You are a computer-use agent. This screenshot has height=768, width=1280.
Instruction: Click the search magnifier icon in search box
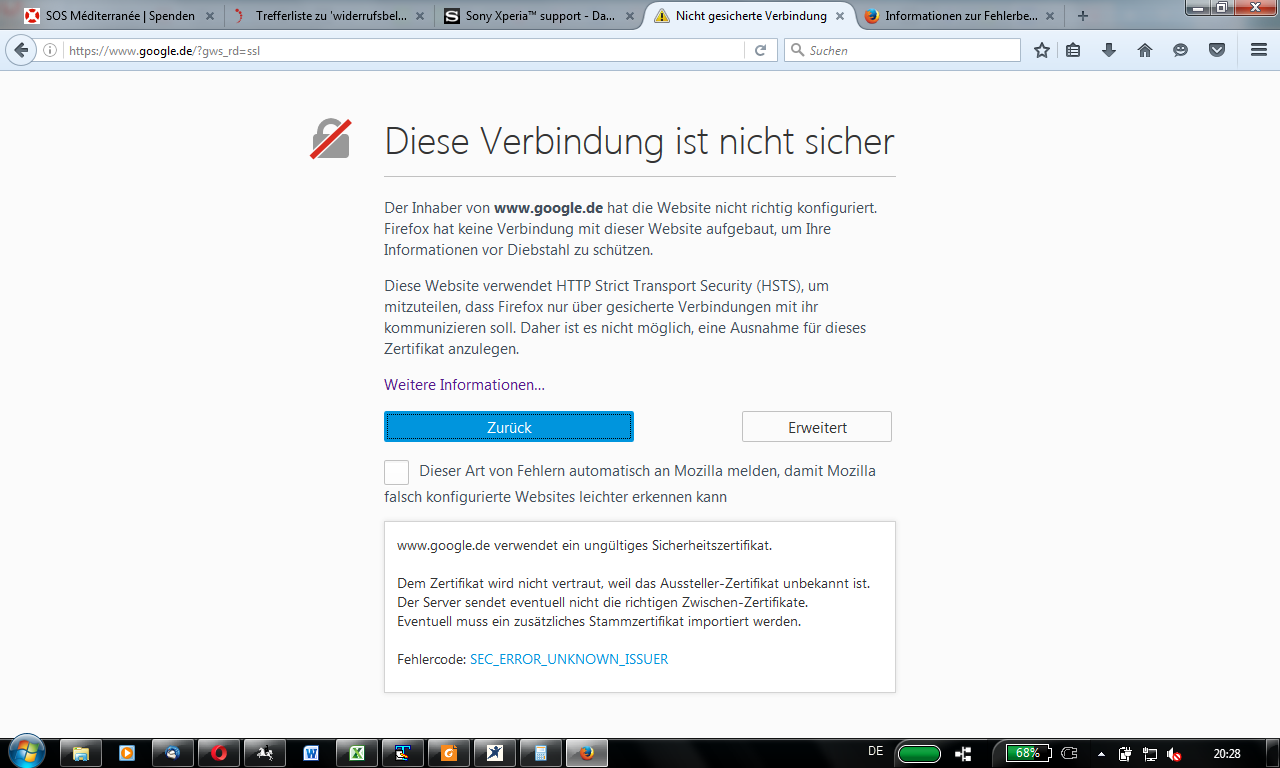tap(797, 50)
